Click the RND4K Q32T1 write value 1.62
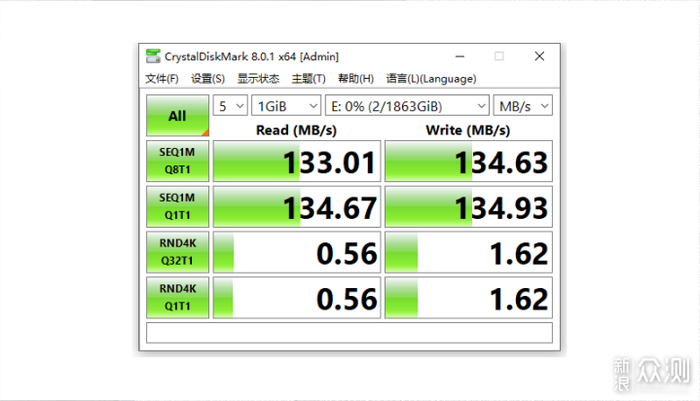The width and height of the screenshot is (700, 401). (x=469, y=252)
